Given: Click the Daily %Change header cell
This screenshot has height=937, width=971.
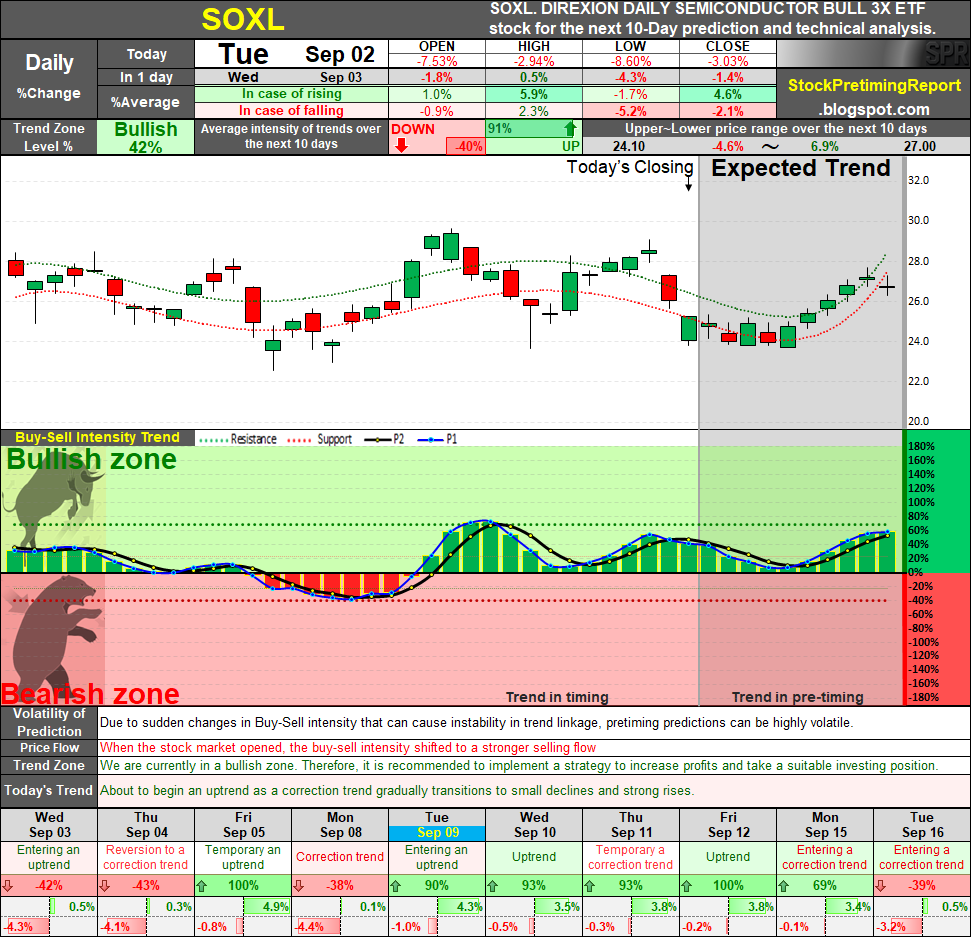Looking at the screenshot, I should coord(49,79).
